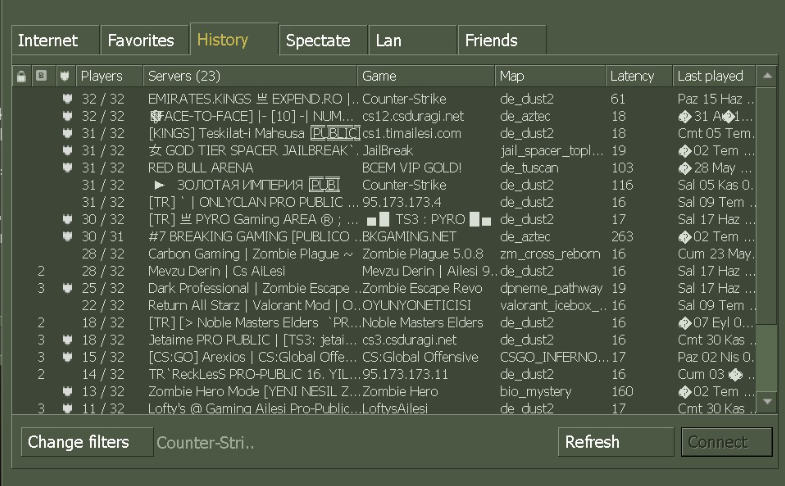Sort by bot count column icon
Screen dimensions: 785x486
[41, 76]
